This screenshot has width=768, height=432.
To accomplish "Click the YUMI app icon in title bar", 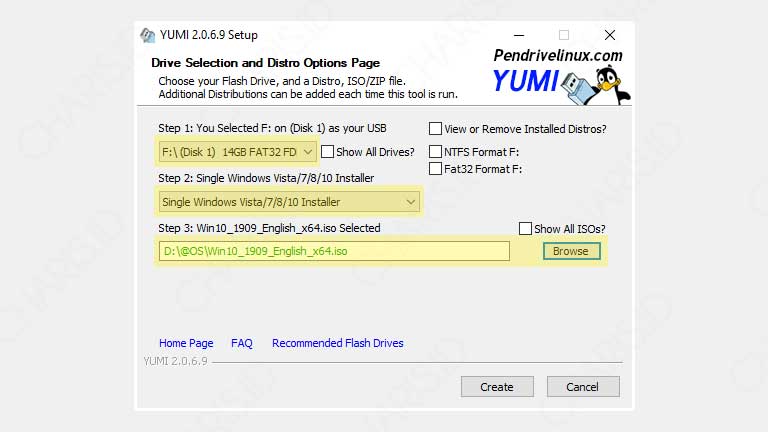I will tap(147, 35).
